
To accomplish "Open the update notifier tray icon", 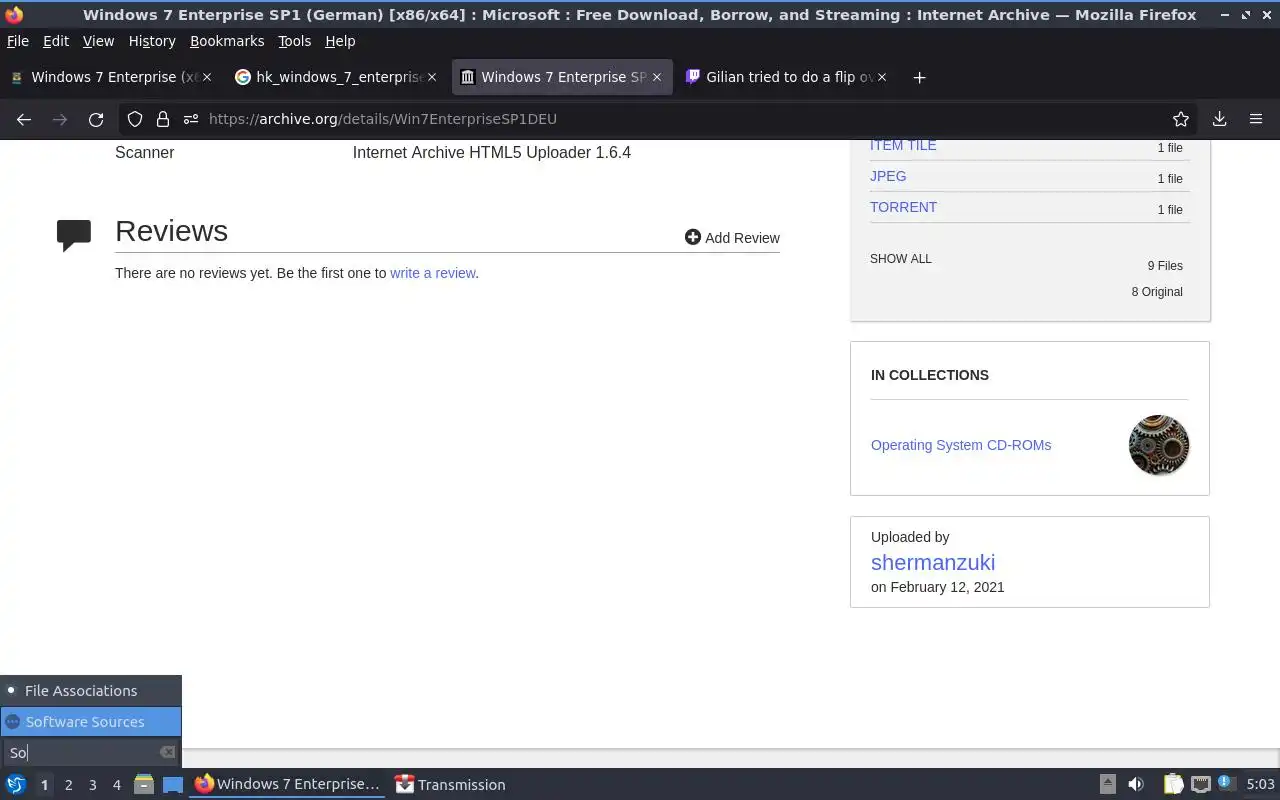I will [x=1226, y=784].
